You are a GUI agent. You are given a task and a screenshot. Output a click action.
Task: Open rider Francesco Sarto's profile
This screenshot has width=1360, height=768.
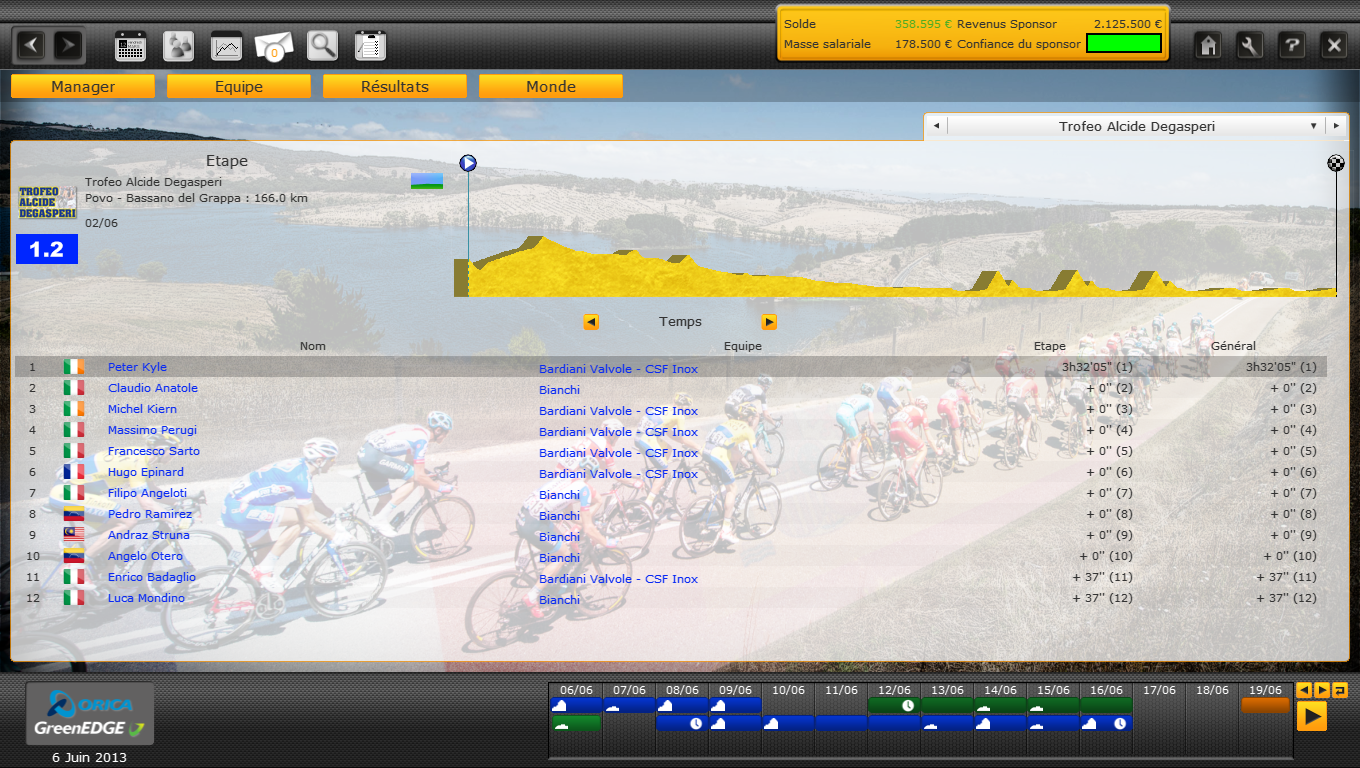coord(154,451)
